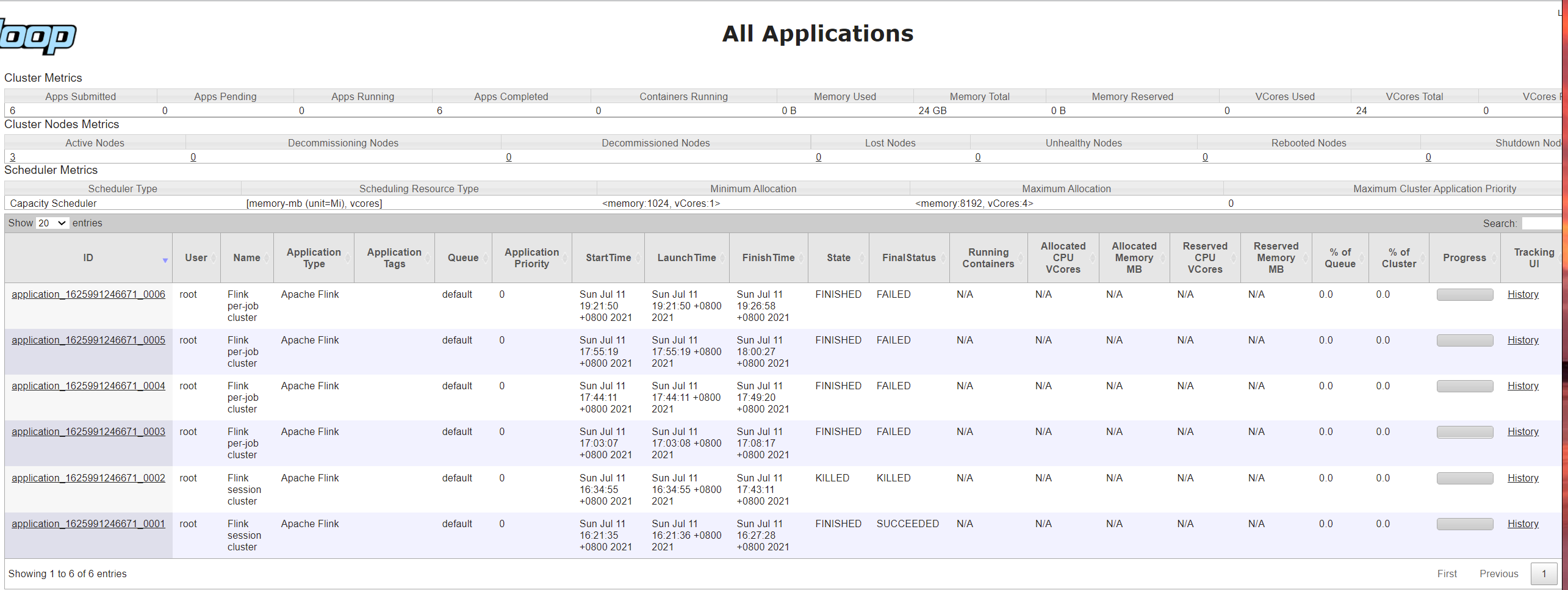Open application_1625991246671_0005 link

pos(88,340)
